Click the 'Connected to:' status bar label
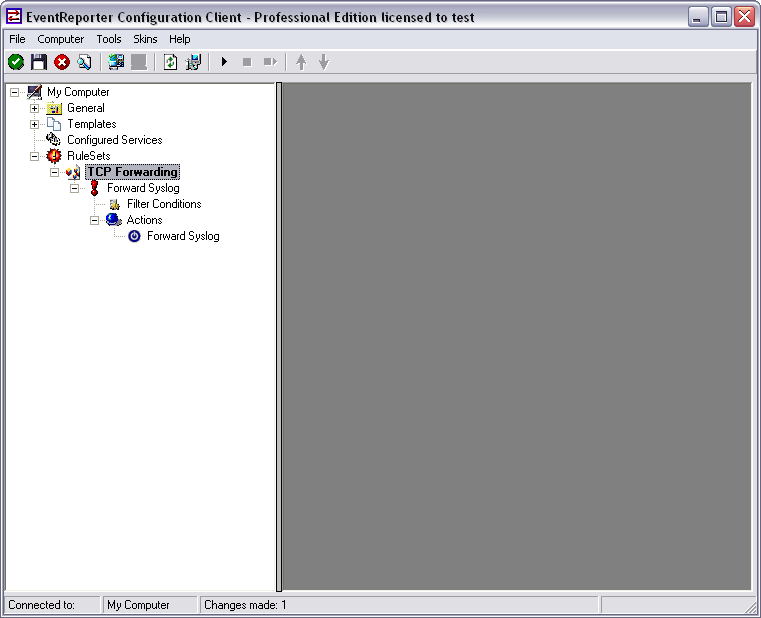Screen dimensions: 761x618 coord(42,605)
